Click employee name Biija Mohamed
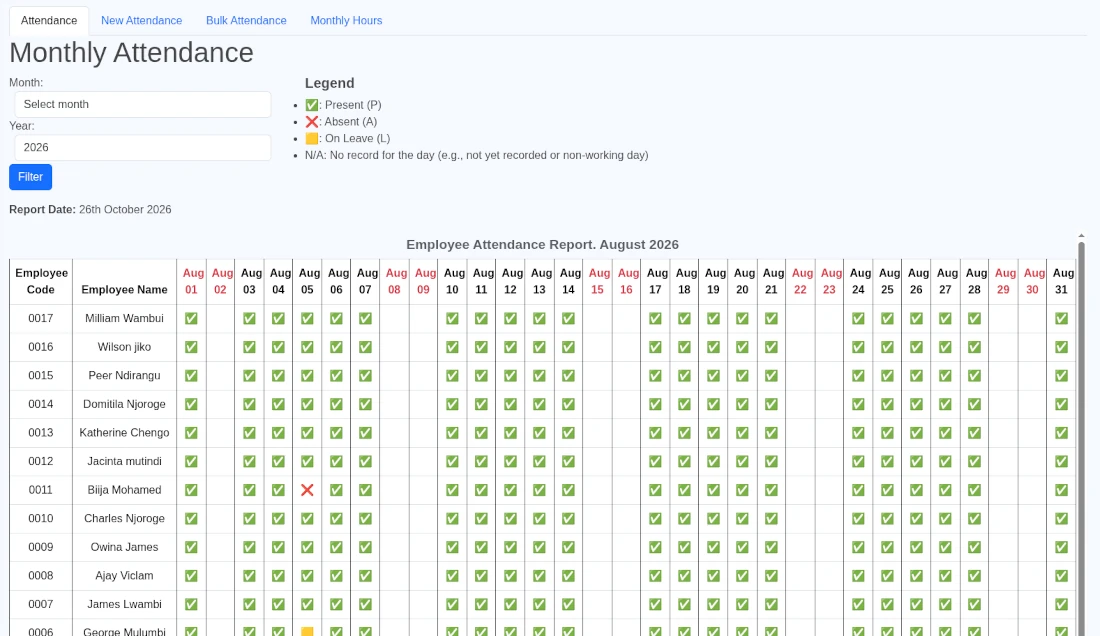The image size is (1100, 636). (x=124, y=490)
